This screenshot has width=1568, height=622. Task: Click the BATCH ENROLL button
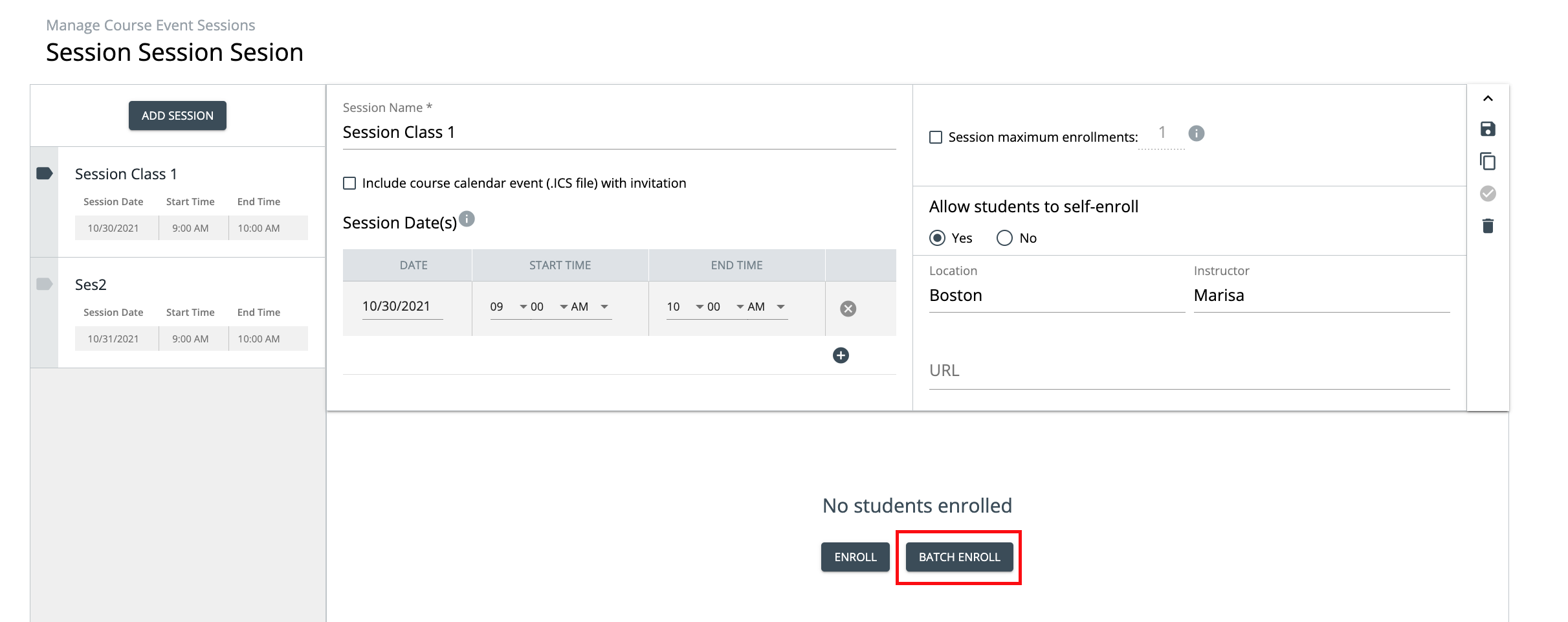coord(959,557)
